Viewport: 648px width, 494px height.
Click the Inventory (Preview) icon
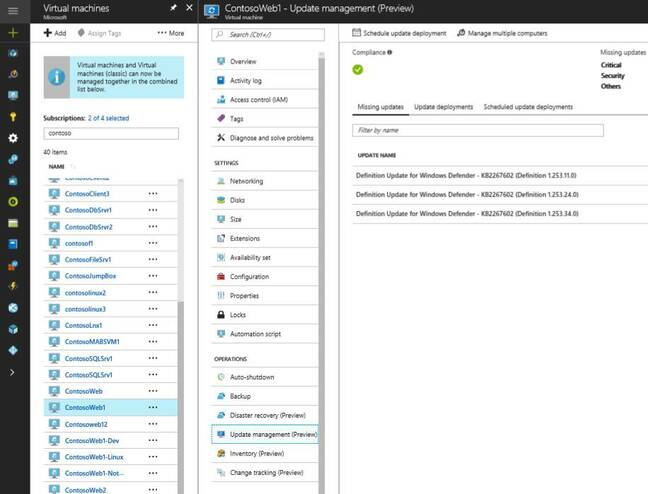[x=221, y=453]
